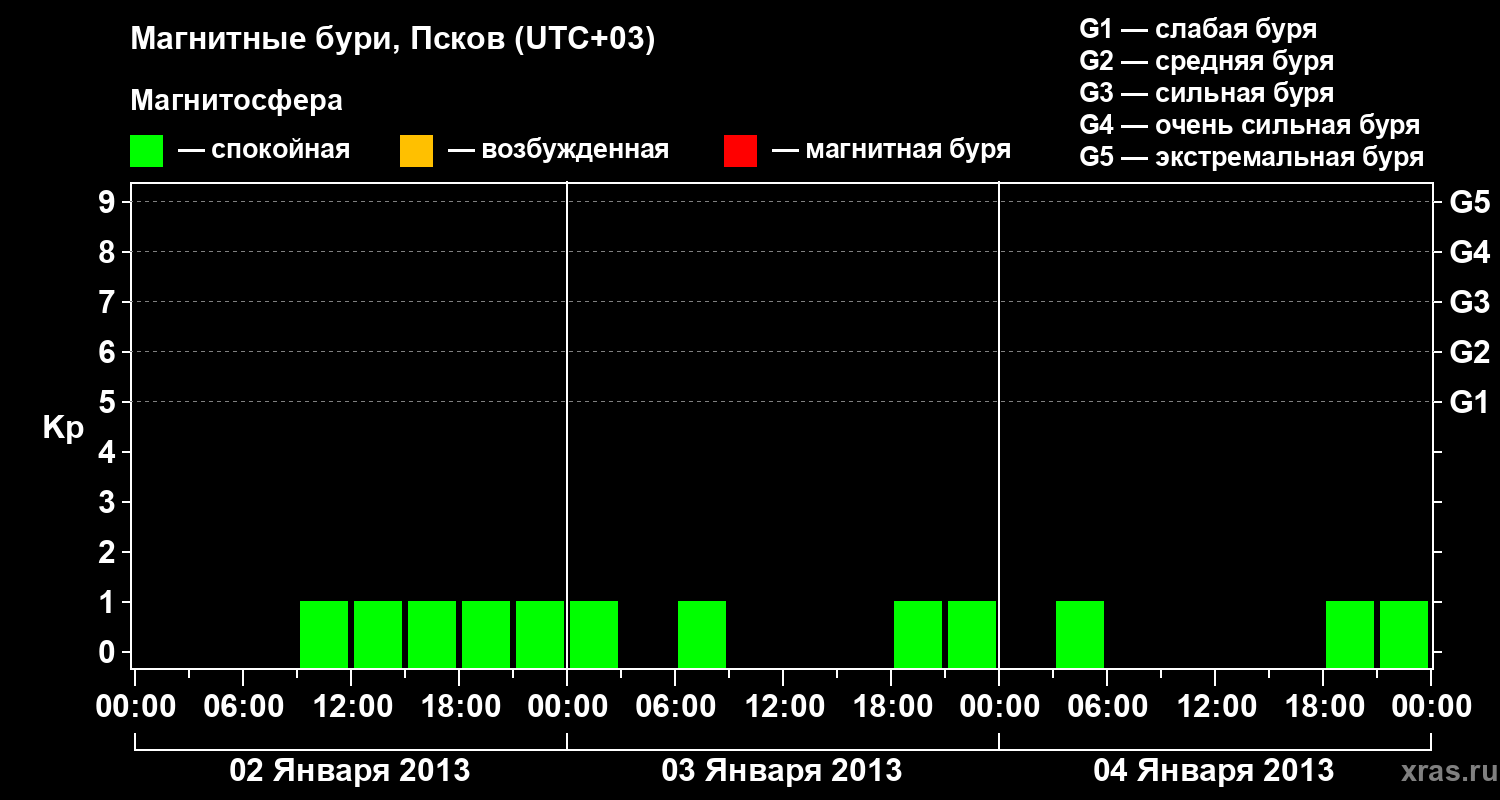Select the green bar for 00:00–03:00 on 03 Января
This screenshot has width=1500, height=800.
click(594, 634)
